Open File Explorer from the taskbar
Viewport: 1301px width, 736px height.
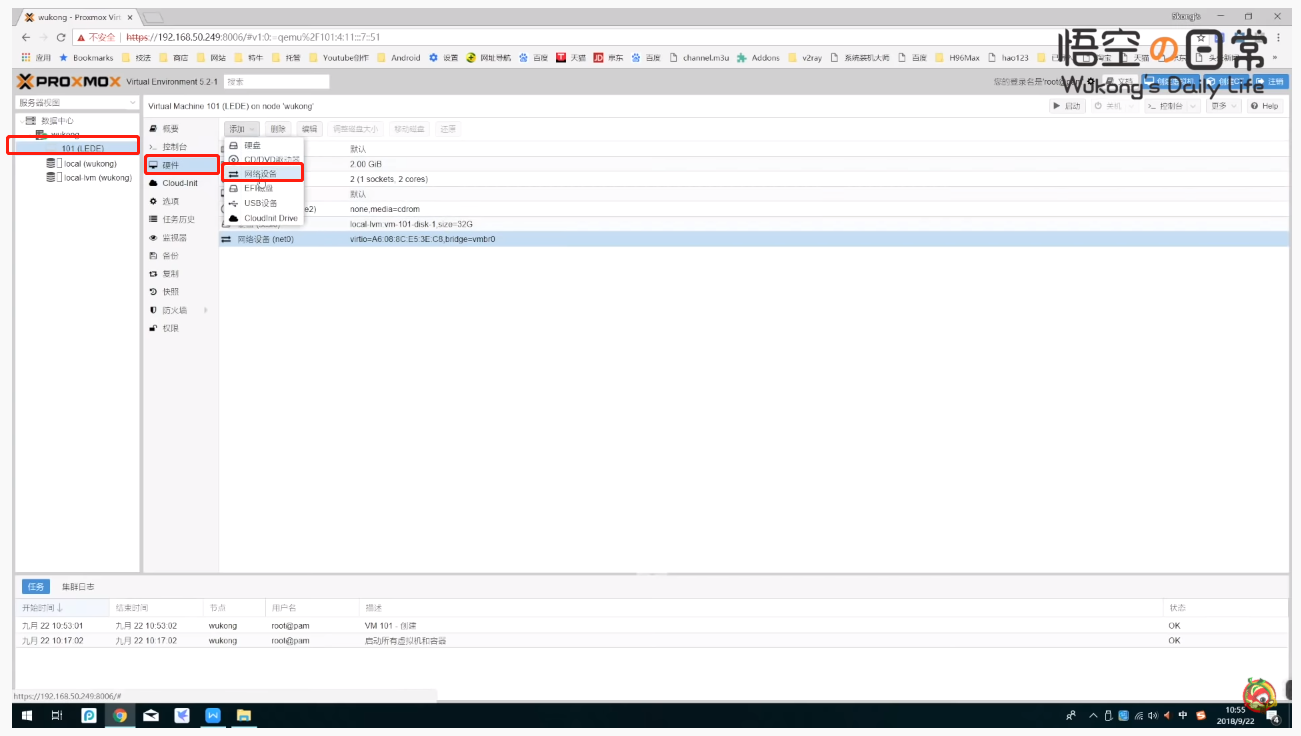[x=243, y=715]
